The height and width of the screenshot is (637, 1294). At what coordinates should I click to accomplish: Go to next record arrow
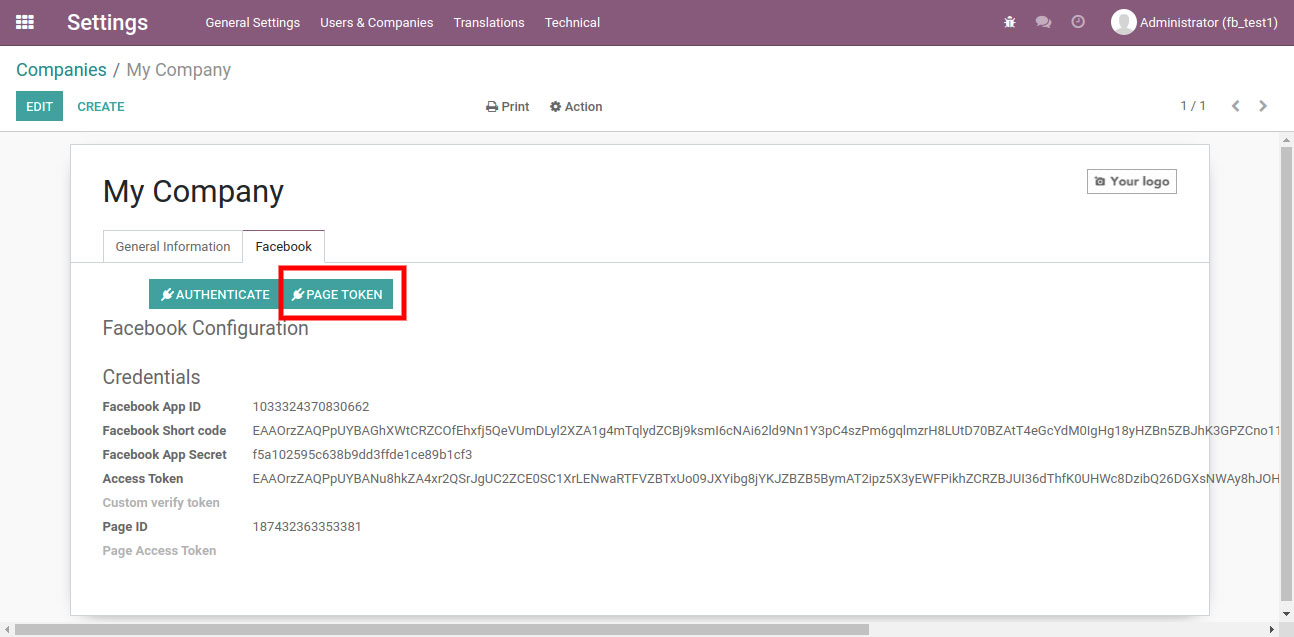tap(1263, 106)
